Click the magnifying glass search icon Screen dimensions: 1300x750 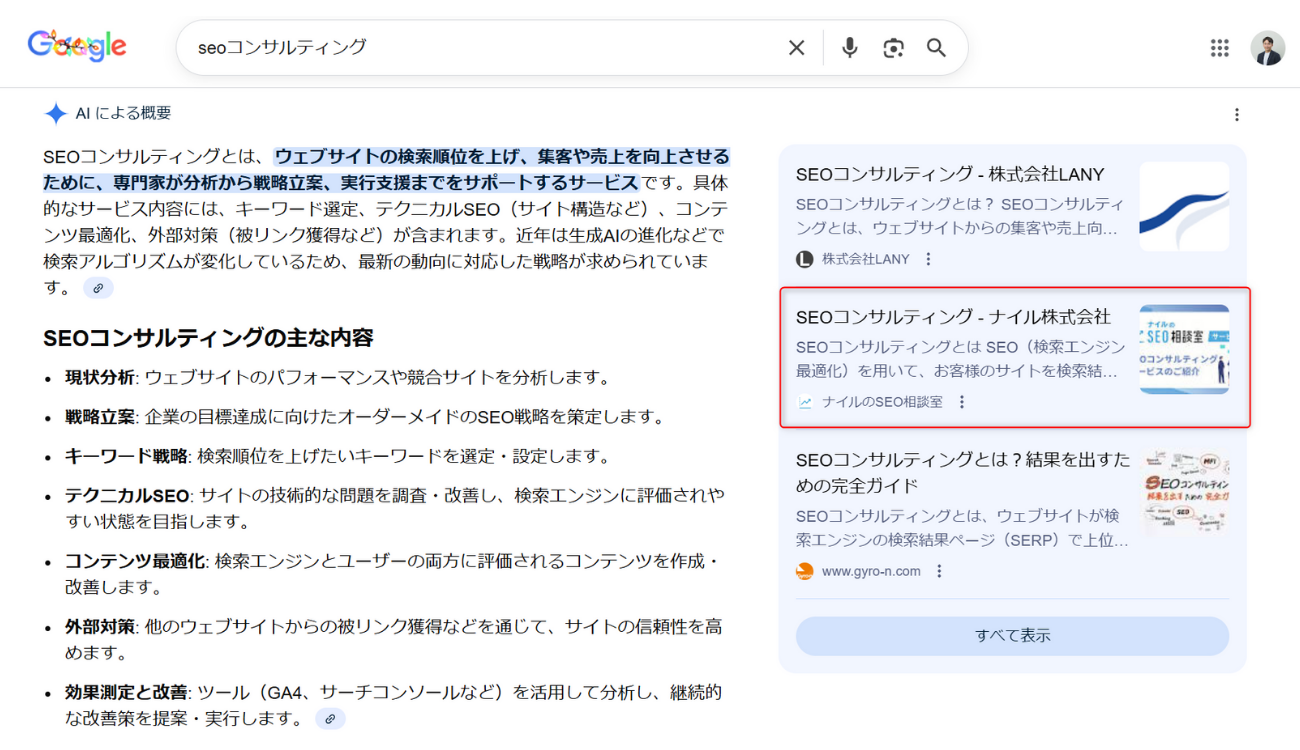pos(935,47)
